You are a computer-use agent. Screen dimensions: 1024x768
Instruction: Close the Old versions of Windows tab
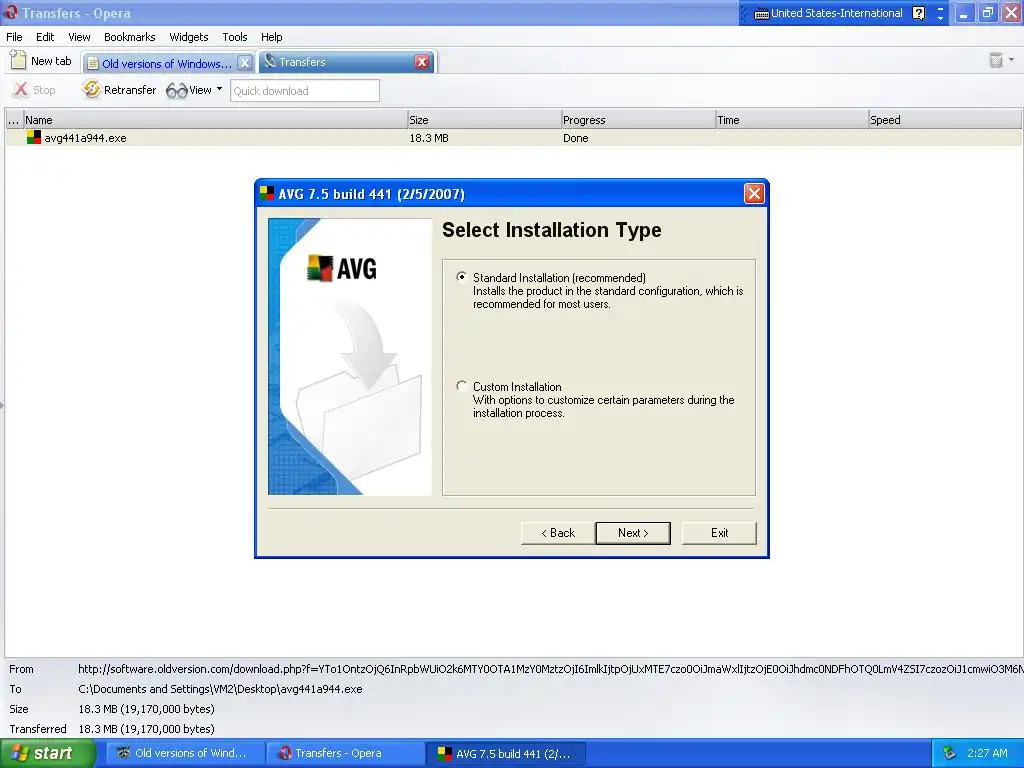pyautogui.click(x=244, y=63)
